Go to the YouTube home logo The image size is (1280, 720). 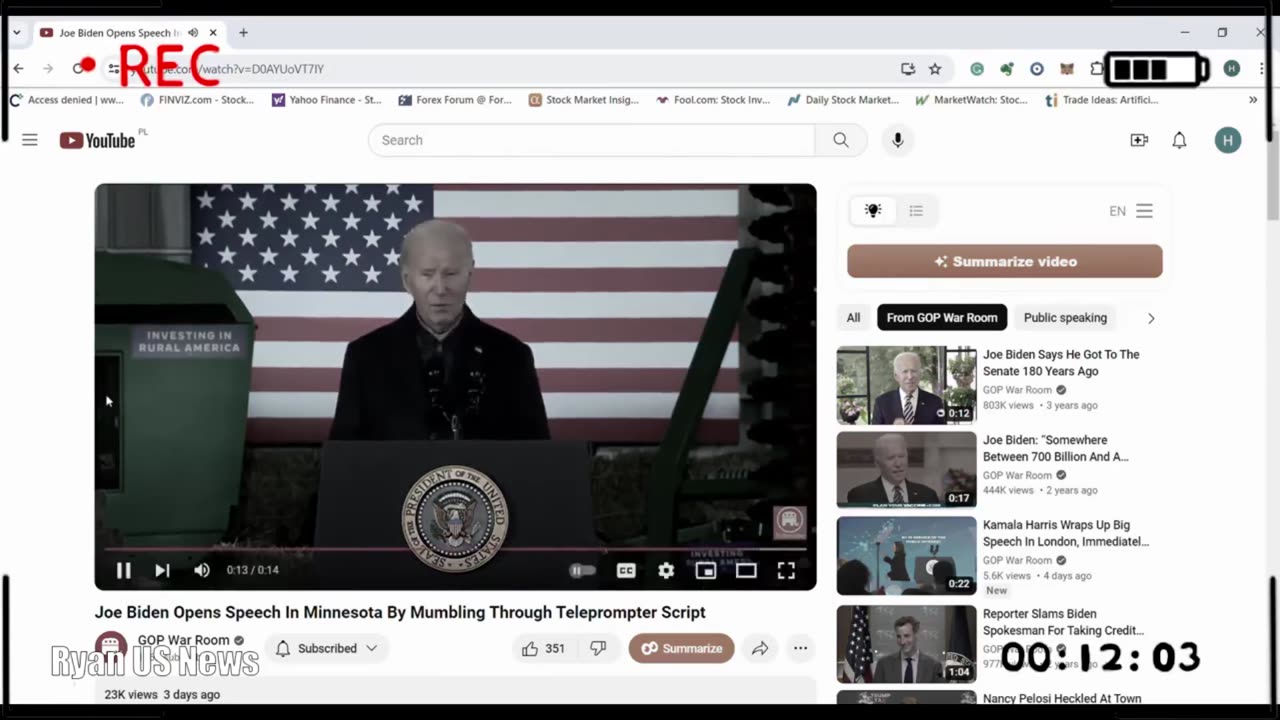pyautogui.click(x=97, y=140)
